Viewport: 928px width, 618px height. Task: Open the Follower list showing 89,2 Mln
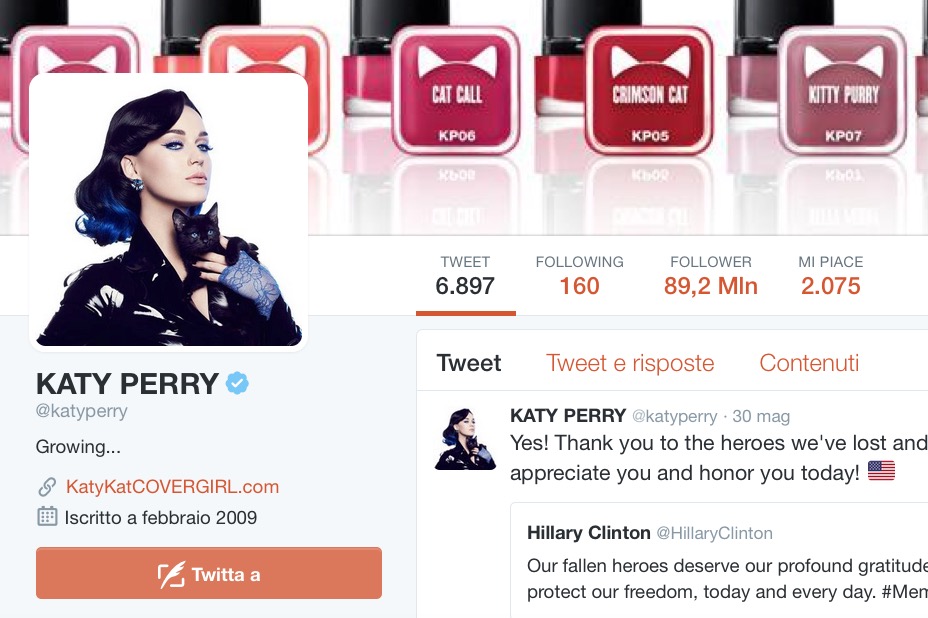click(711, 276)
